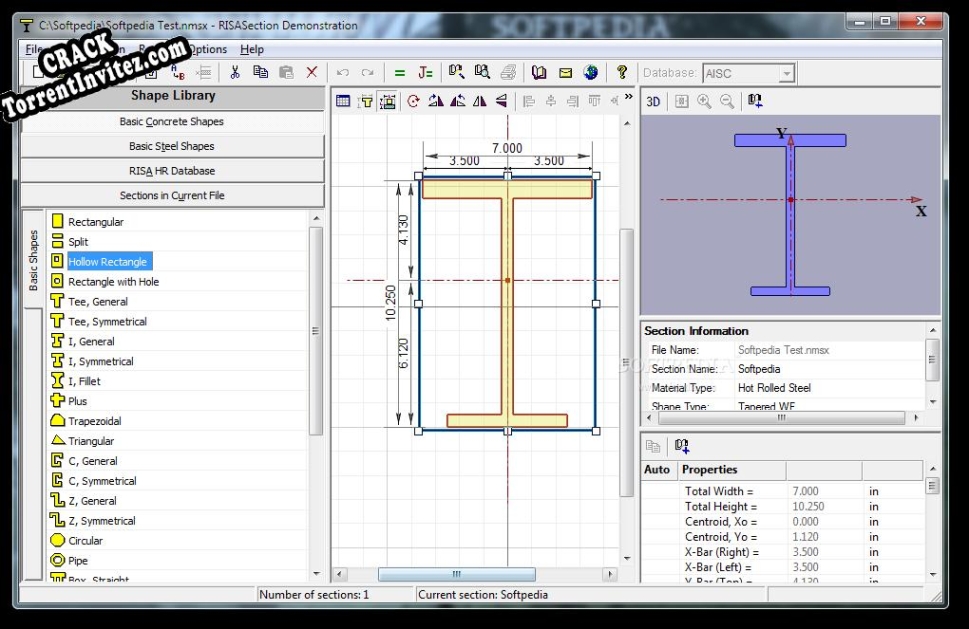Click the blue table grid icon

point(343,101)
